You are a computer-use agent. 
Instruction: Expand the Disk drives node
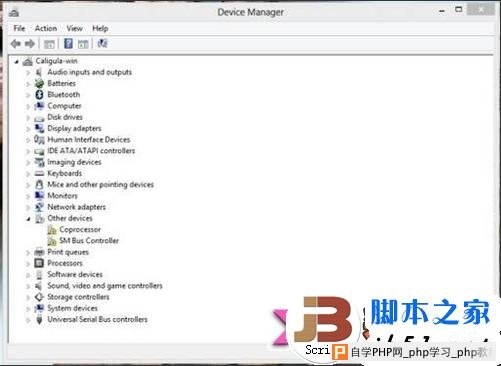coord(28,118)
